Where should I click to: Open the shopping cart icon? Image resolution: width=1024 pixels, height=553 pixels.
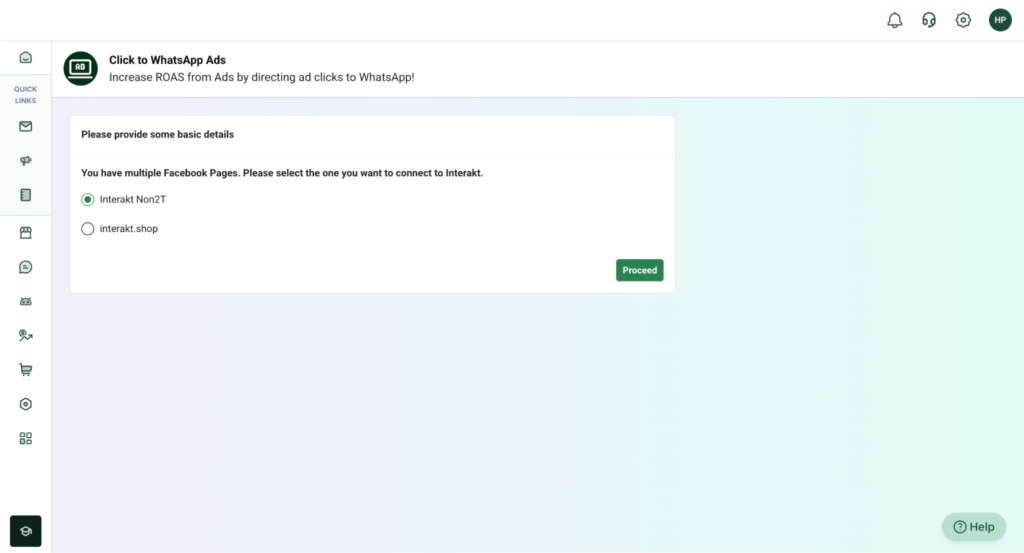pos(25,370)
